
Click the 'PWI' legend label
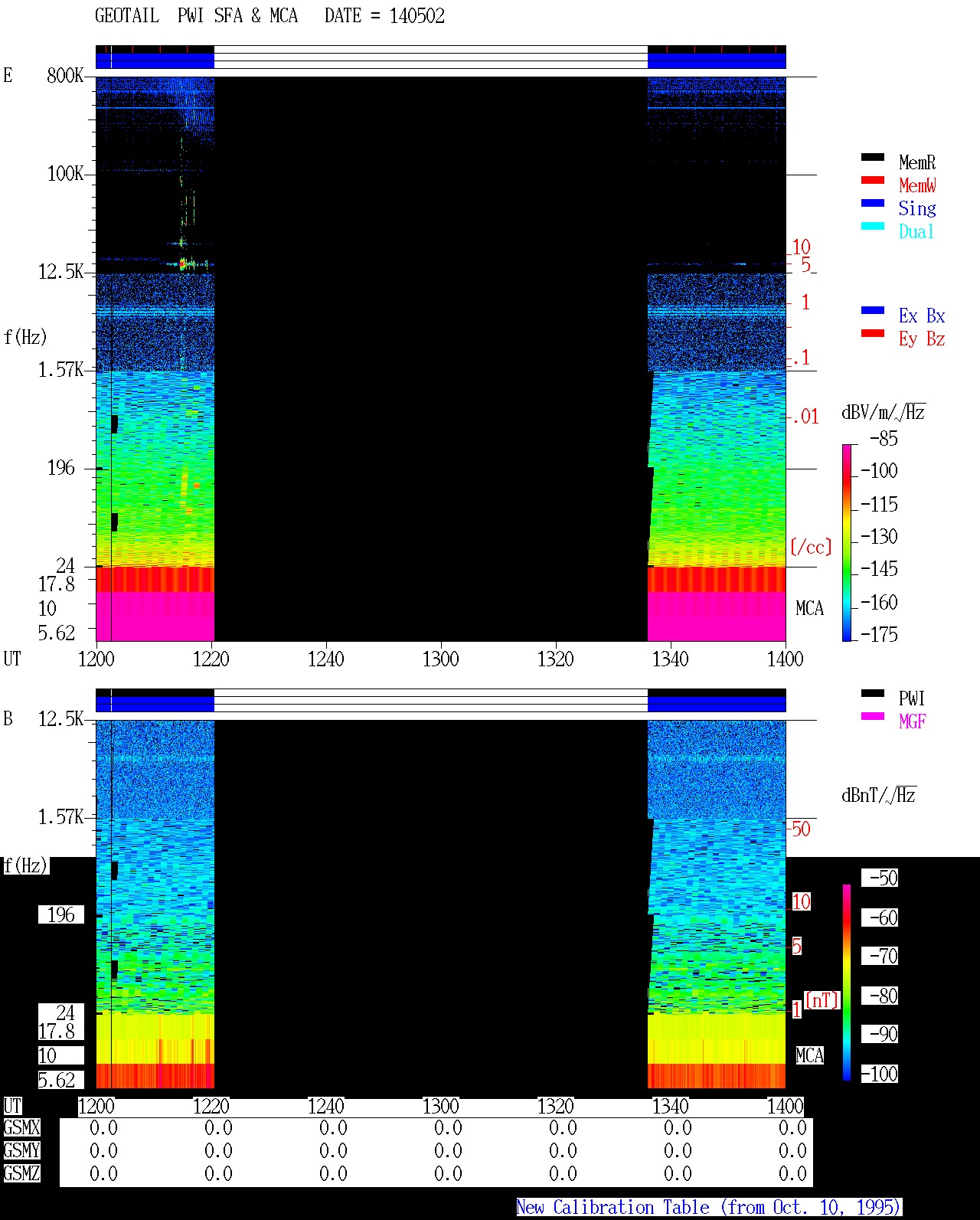point(912,698)
